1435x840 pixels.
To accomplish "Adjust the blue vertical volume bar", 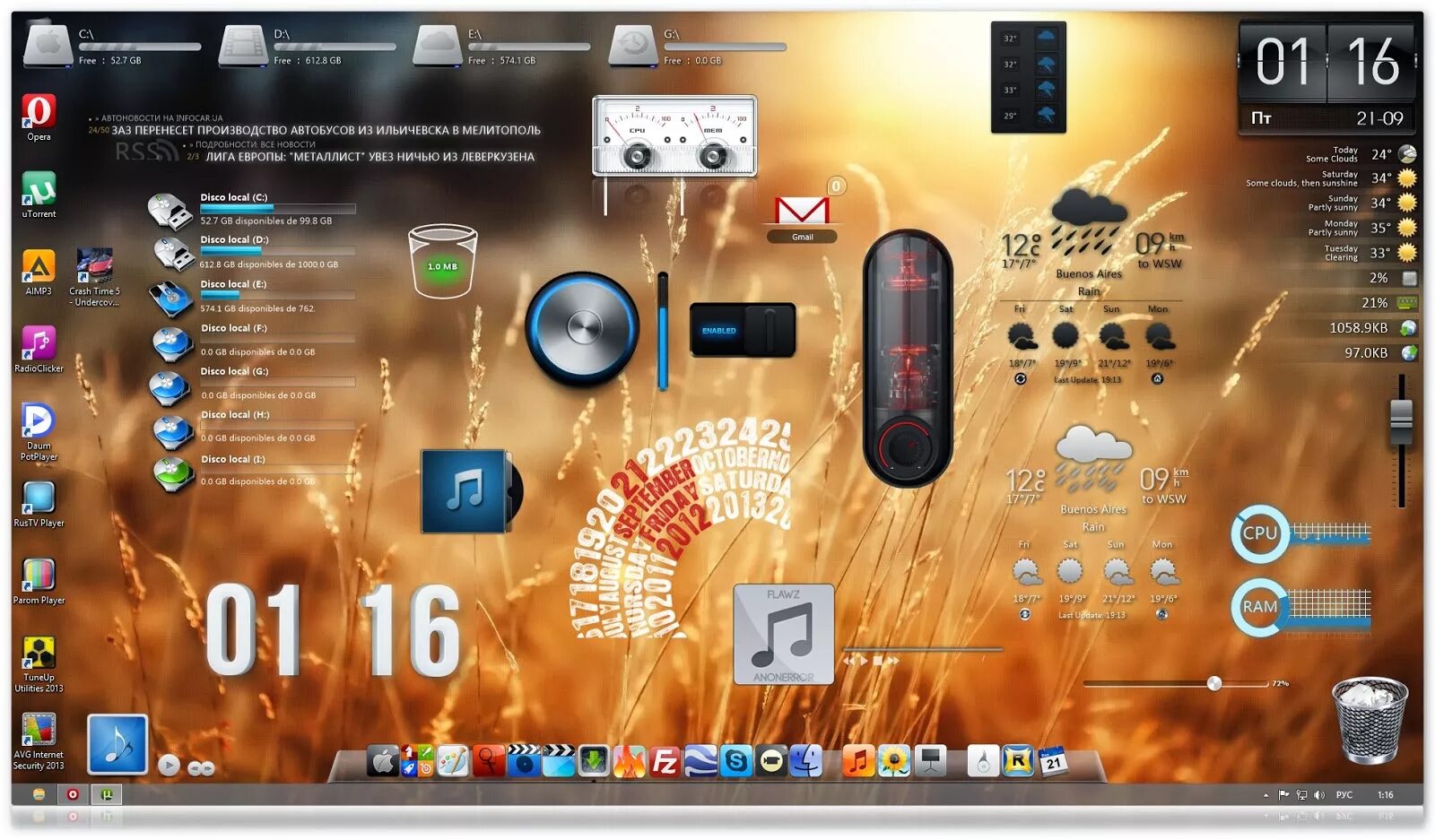I will pyautogui.click(x=663, y=331).
